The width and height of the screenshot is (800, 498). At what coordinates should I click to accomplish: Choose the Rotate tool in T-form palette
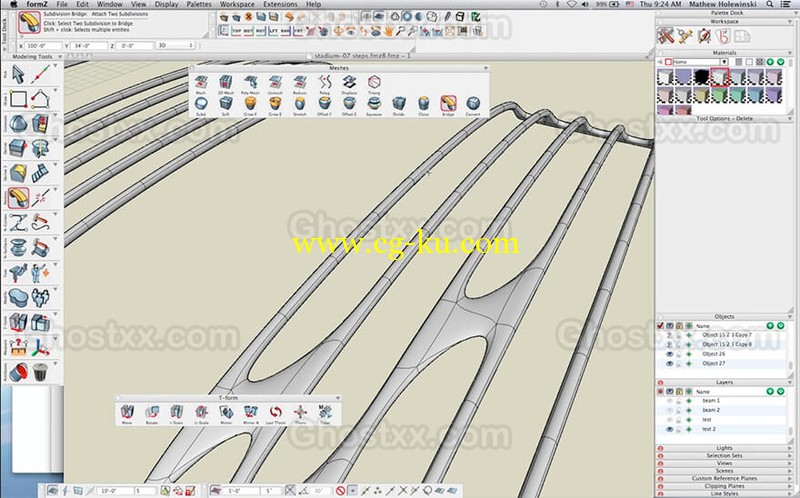point(152,412)
